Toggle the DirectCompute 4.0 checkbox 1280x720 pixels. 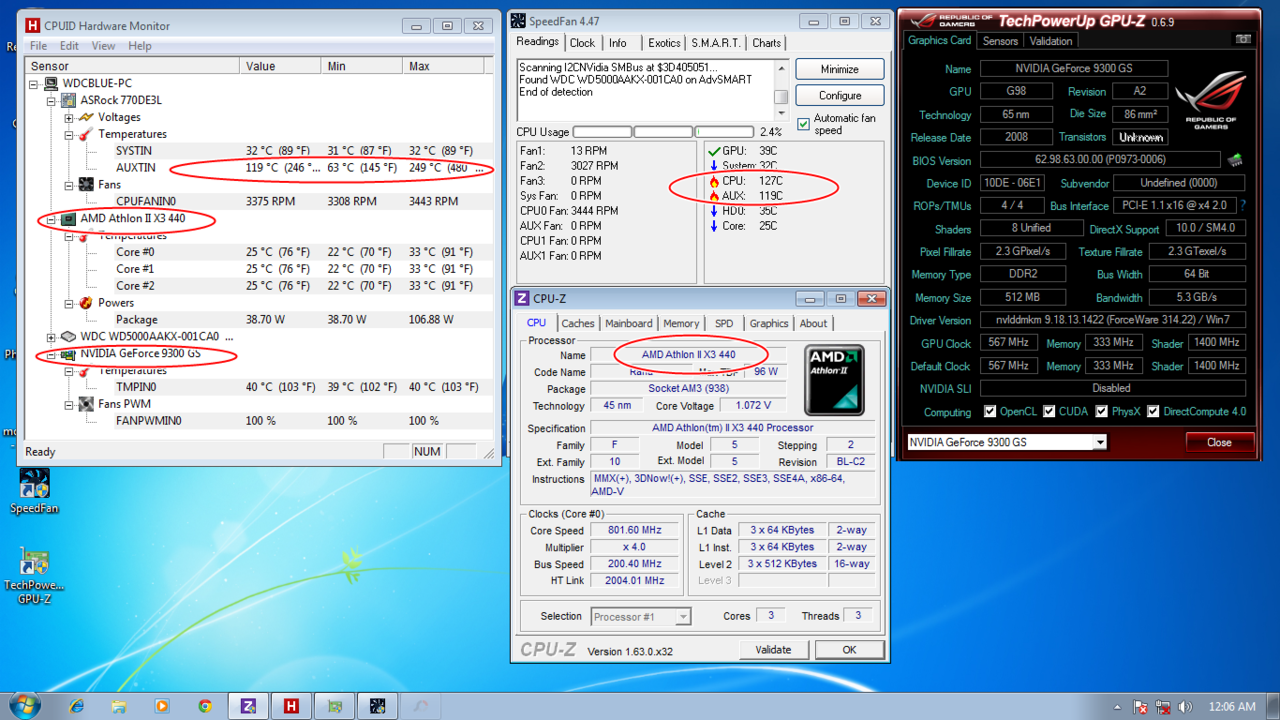pos(1153,411)
